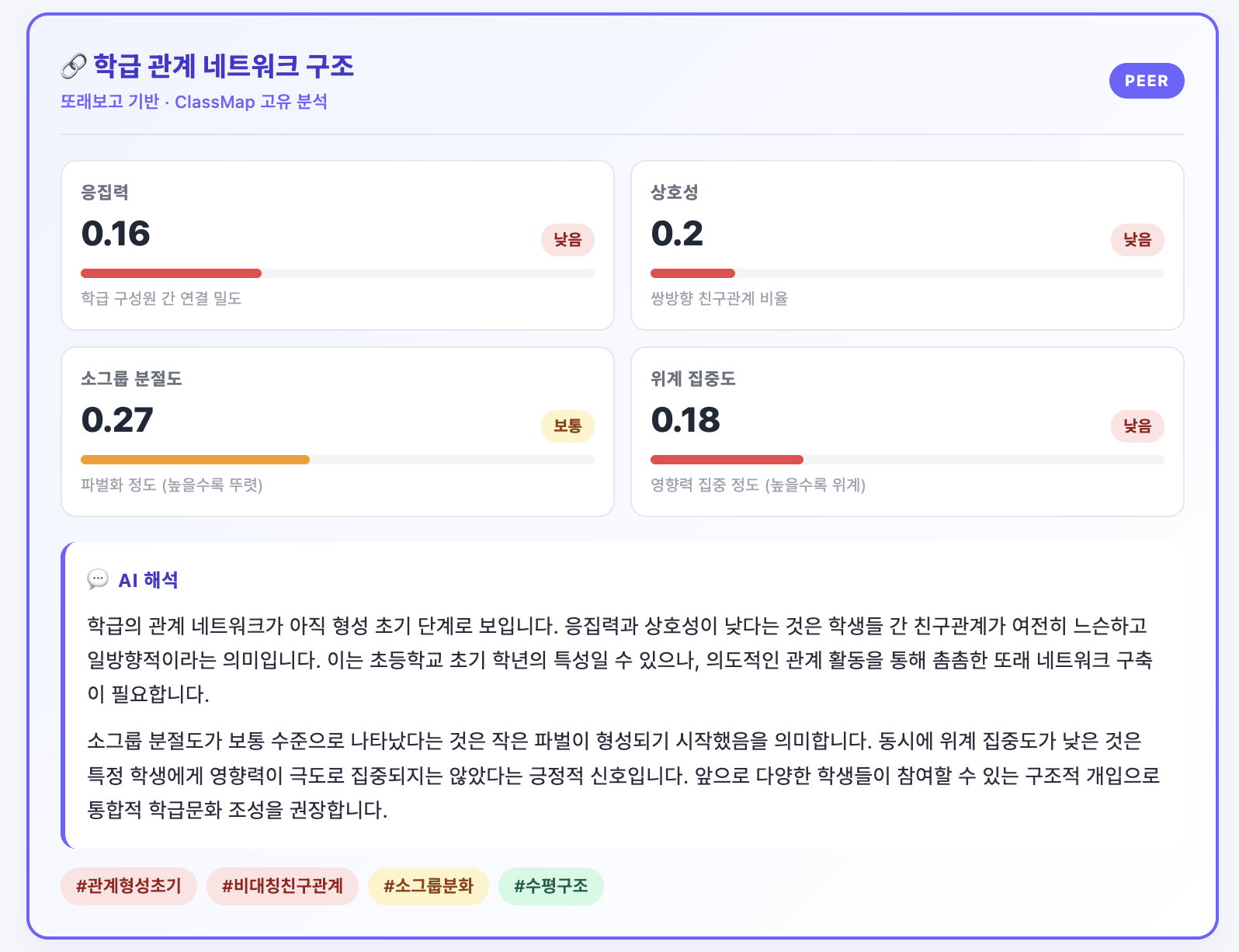This screenshot has height=952, width=1239.
Task: Click the 낮음 badge in the 상호성 card
Action: [x=1137, y=239]
